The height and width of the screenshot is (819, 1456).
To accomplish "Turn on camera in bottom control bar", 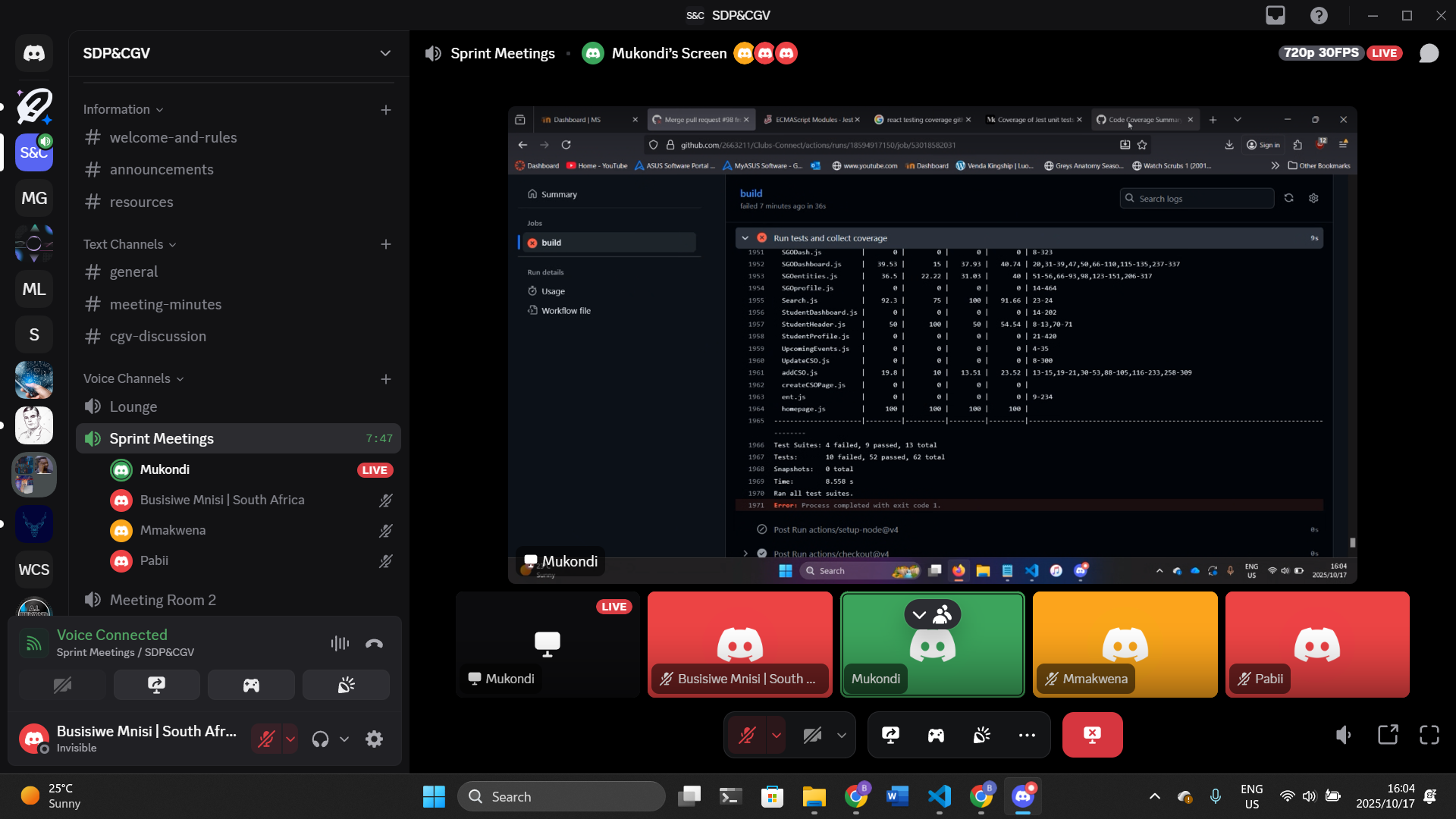I will [x=812, y=735].
